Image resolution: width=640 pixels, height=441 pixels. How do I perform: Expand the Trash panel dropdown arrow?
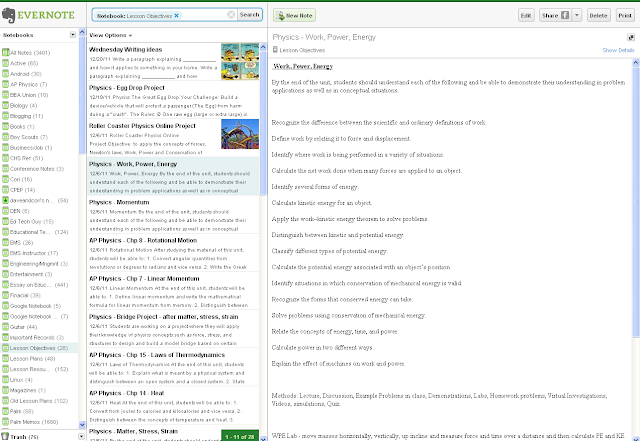tap(81, 437)
